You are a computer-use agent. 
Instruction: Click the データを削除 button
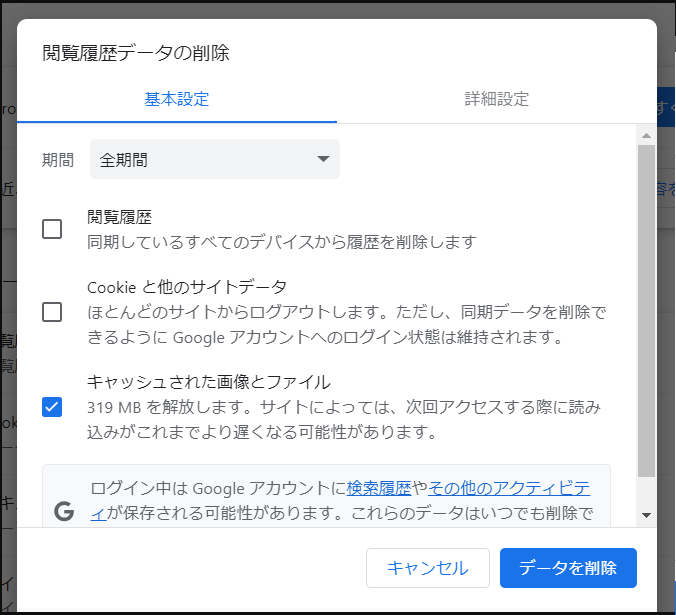(568, 568)
